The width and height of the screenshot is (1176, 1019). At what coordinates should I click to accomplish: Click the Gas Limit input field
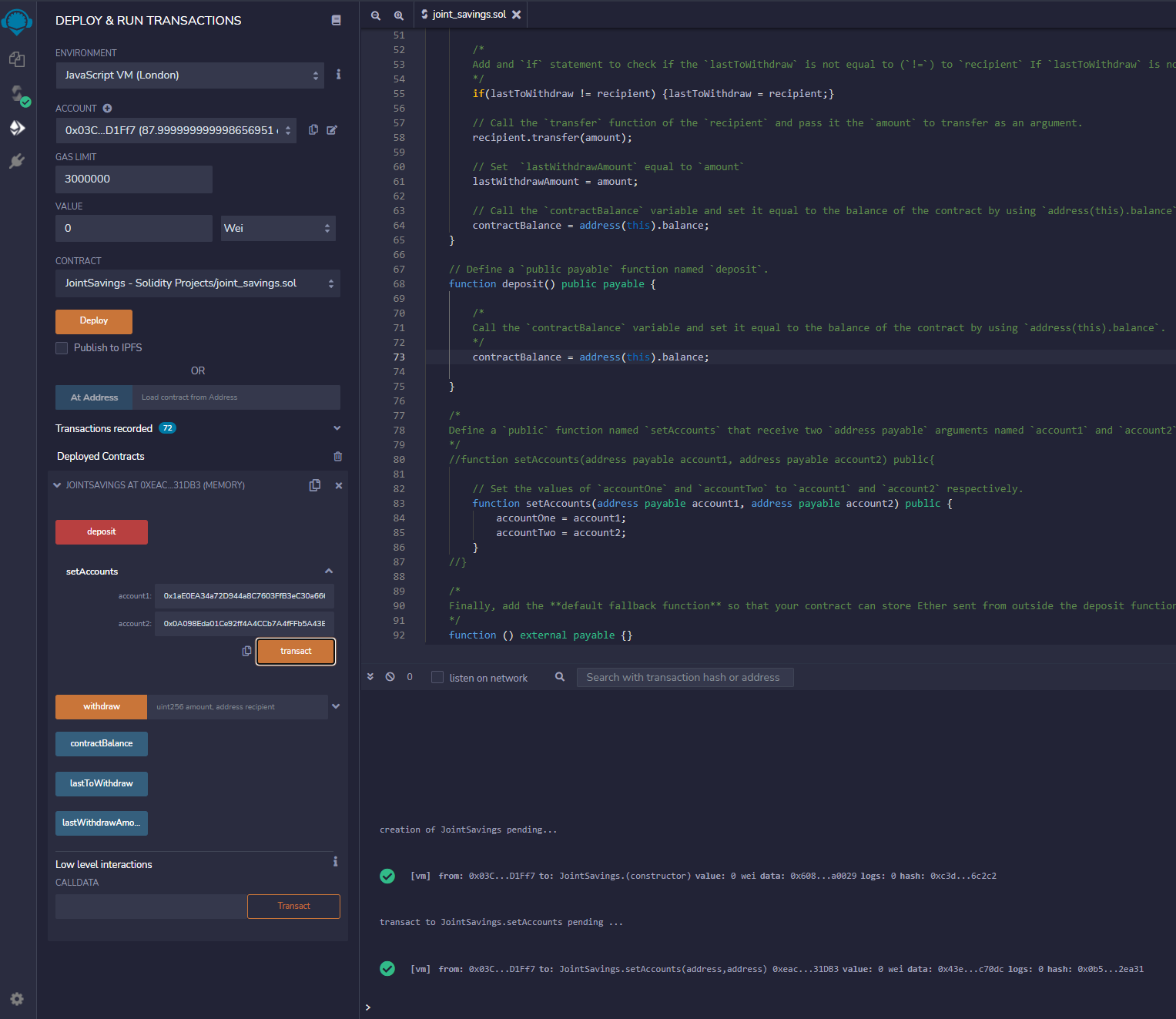pos(134,179)
